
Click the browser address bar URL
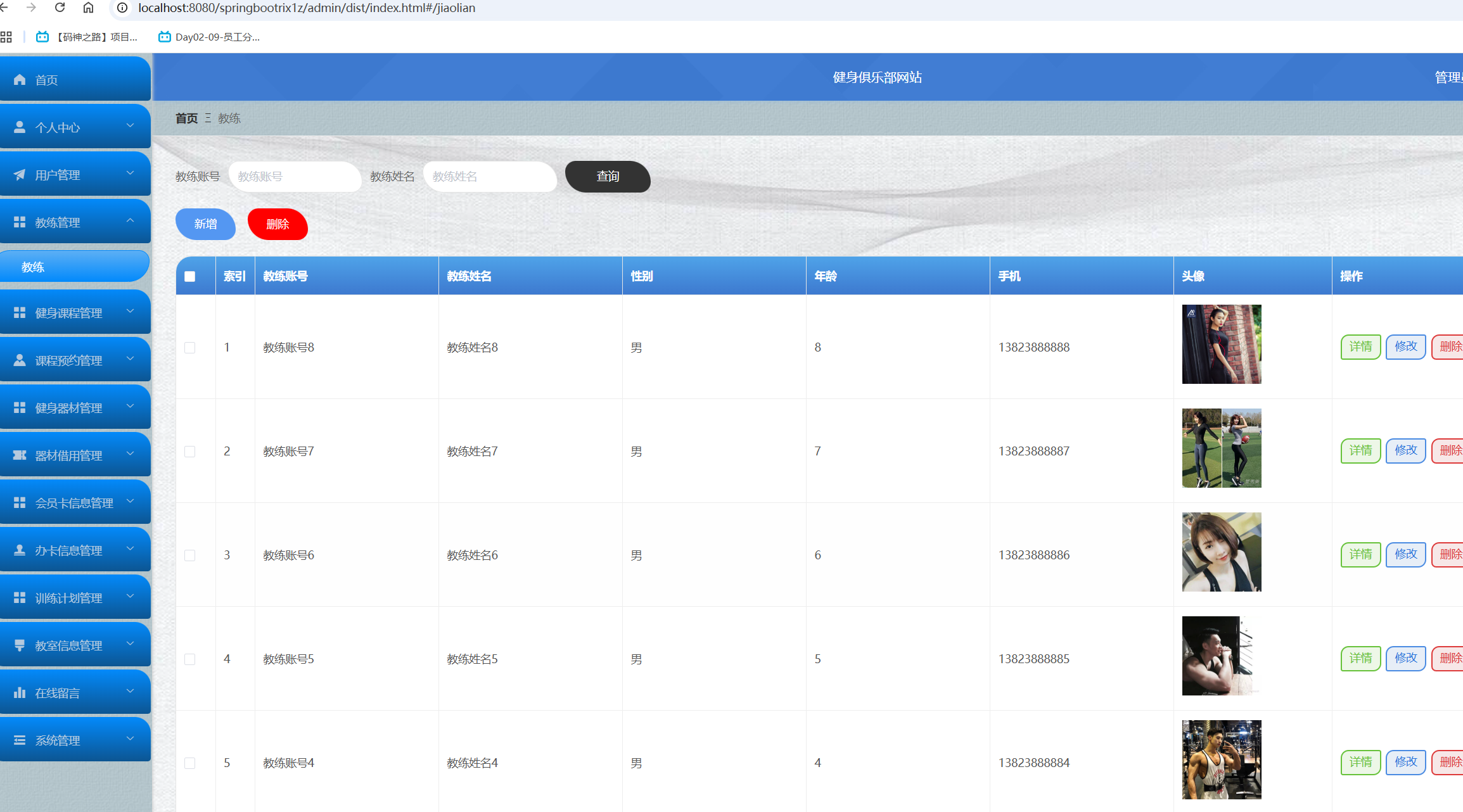click(x=307, y=8)
